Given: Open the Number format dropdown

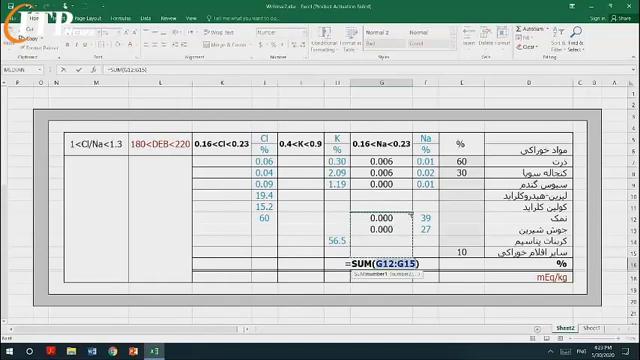Looking at the screenshot, I should coord(304,32).
